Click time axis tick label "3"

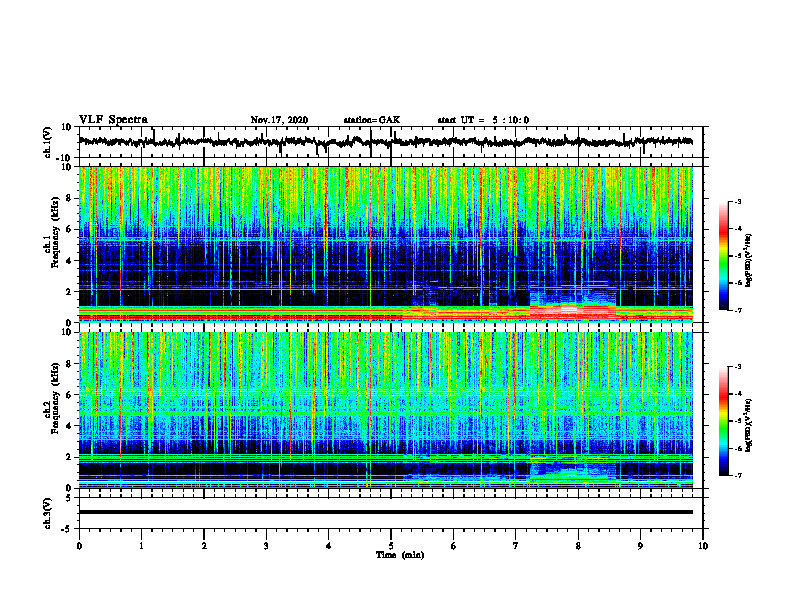(266, 546)
